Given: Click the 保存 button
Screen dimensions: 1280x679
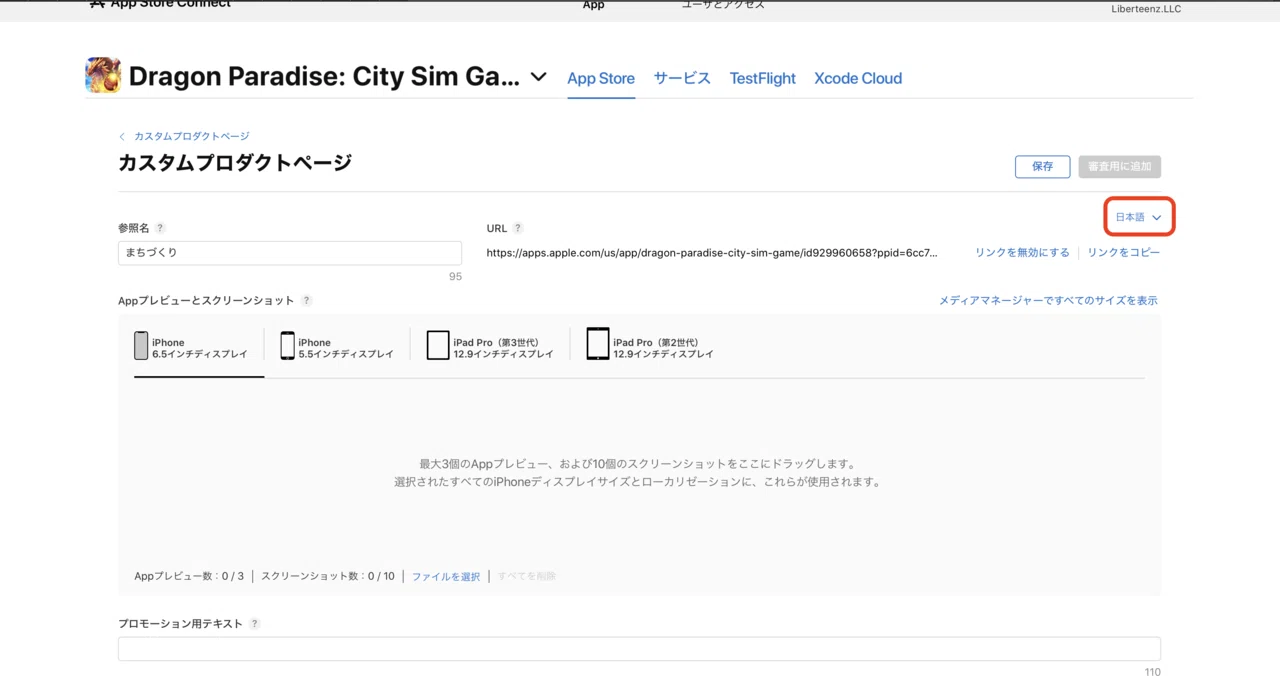Looking at the screenshot, I should [x=1043, y=167].
